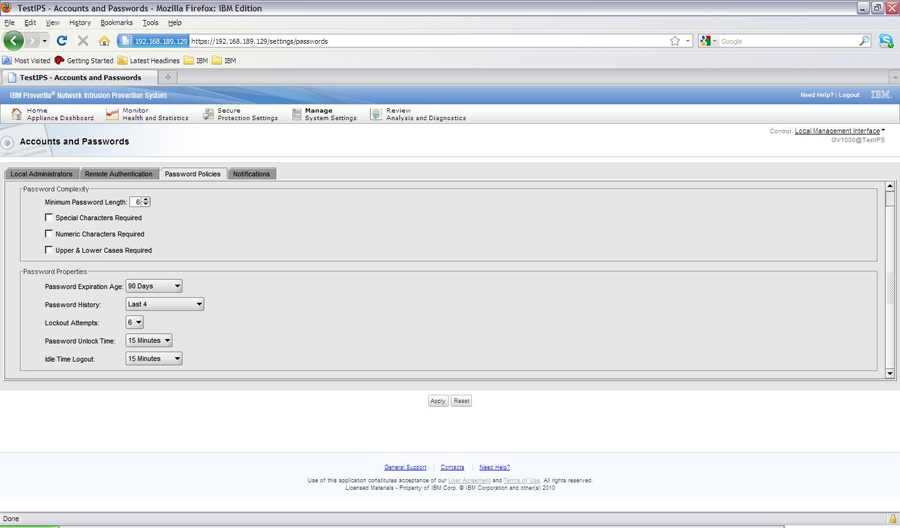Open the View menu

coord(52,22)
